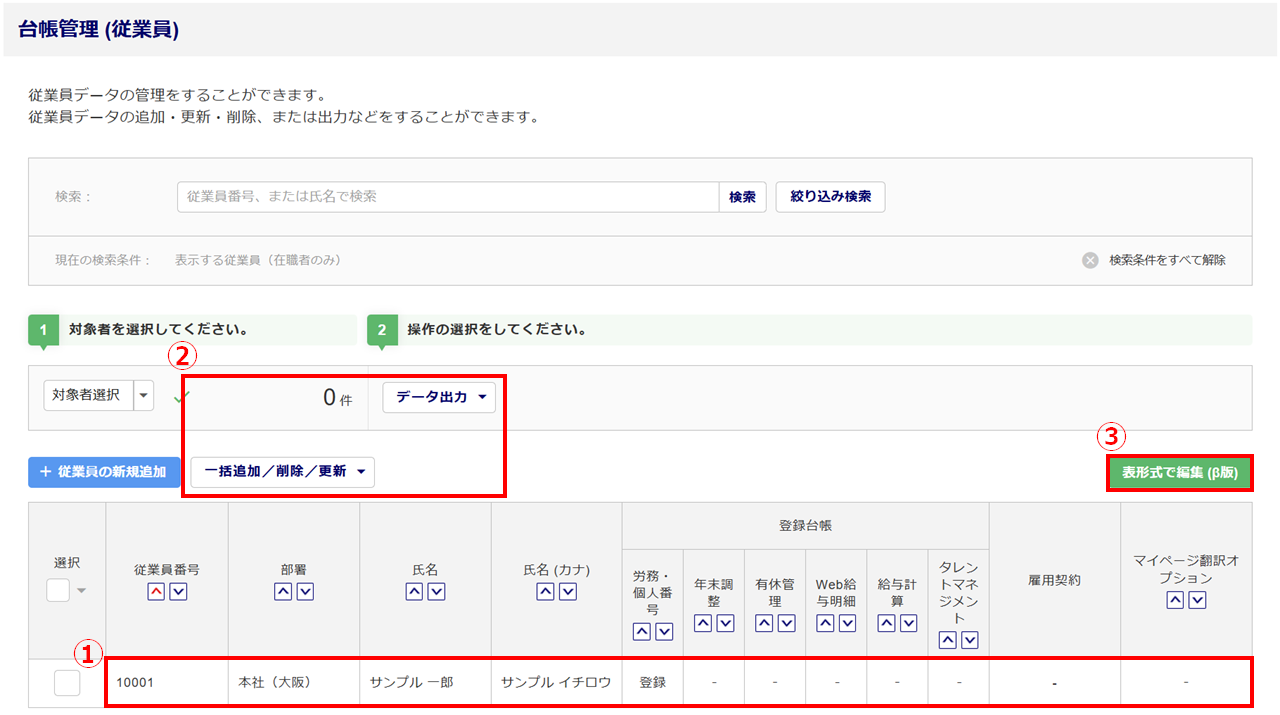
Task: Open 一括追加／削除／更新 dropdown menu
Action: (x=282, y=472)
